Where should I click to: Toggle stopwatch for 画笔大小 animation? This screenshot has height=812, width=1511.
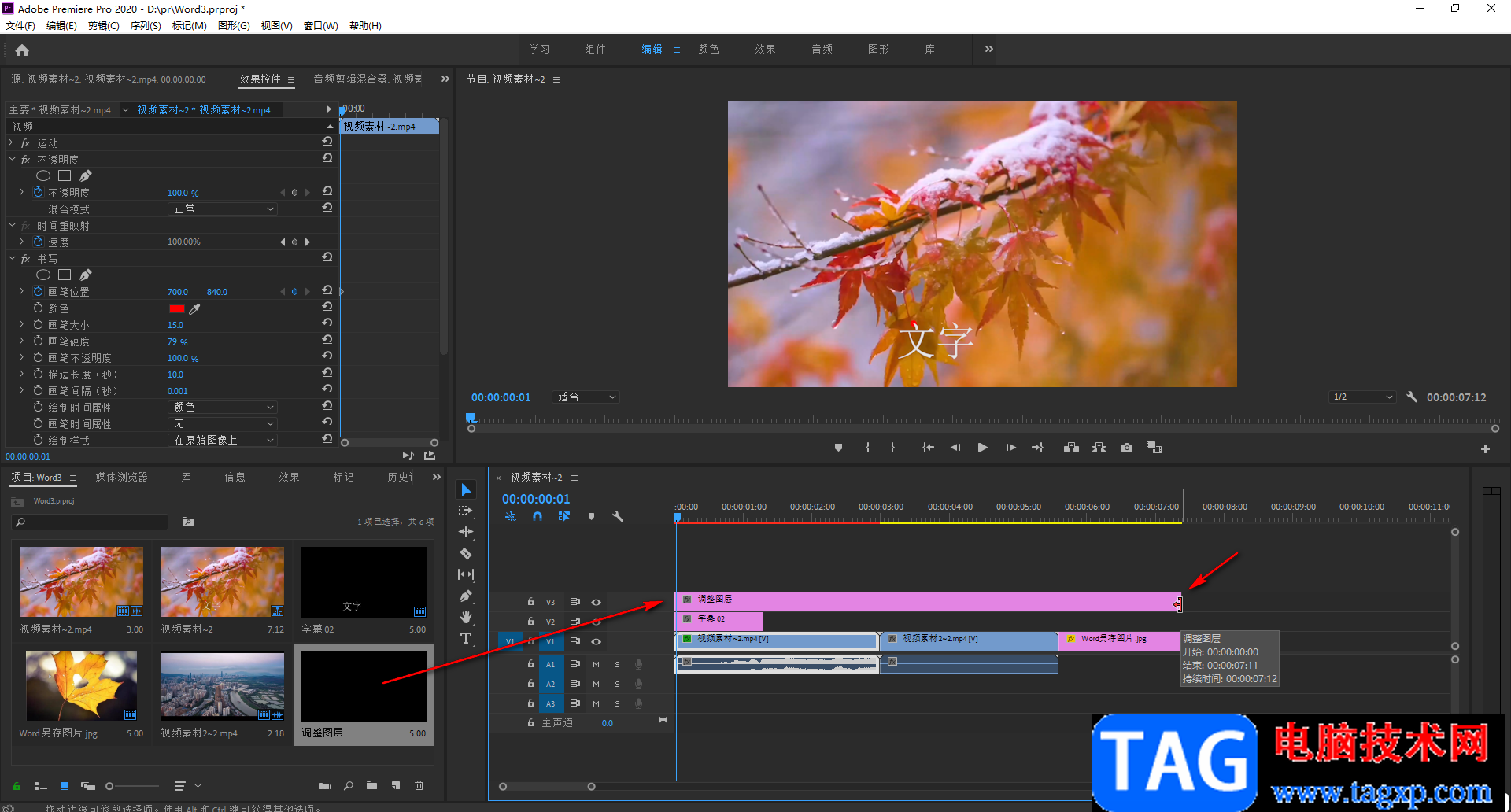click(x=38, y=324)
